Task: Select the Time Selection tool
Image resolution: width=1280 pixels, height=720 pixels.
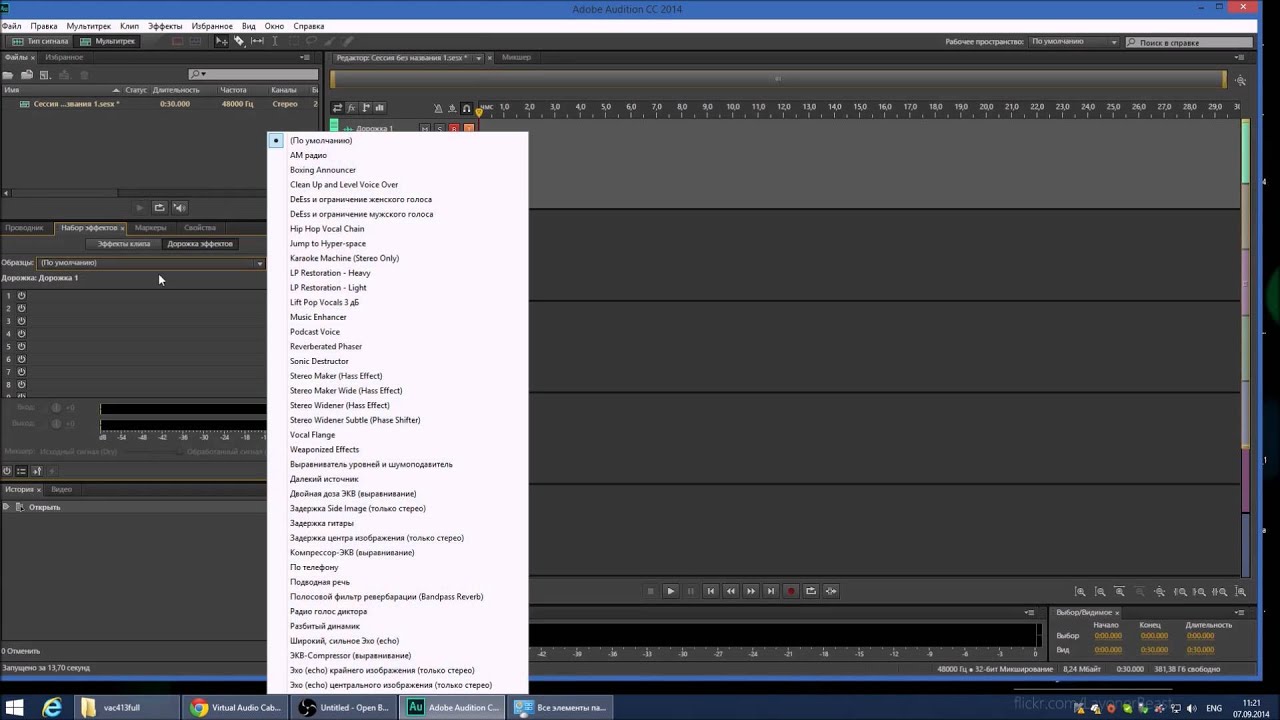Action: pos(274,41)
